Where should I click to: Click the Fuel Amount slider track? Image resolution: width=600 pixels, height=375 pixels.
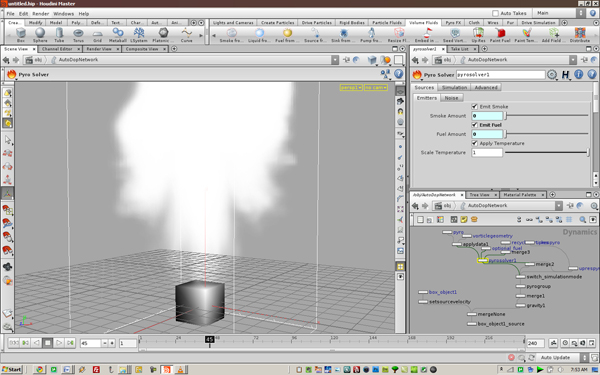click(x=546, y=134)
